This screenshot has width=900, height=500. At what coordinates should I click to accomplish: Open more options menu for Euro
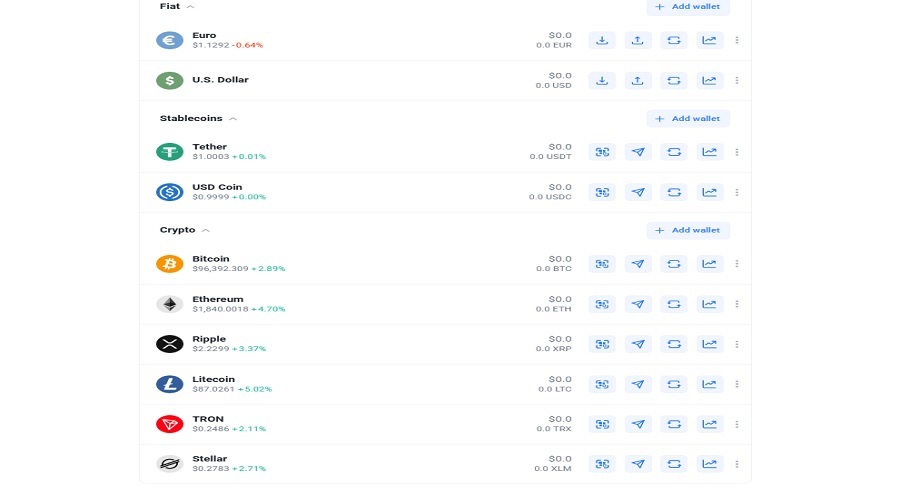(736, 40)
